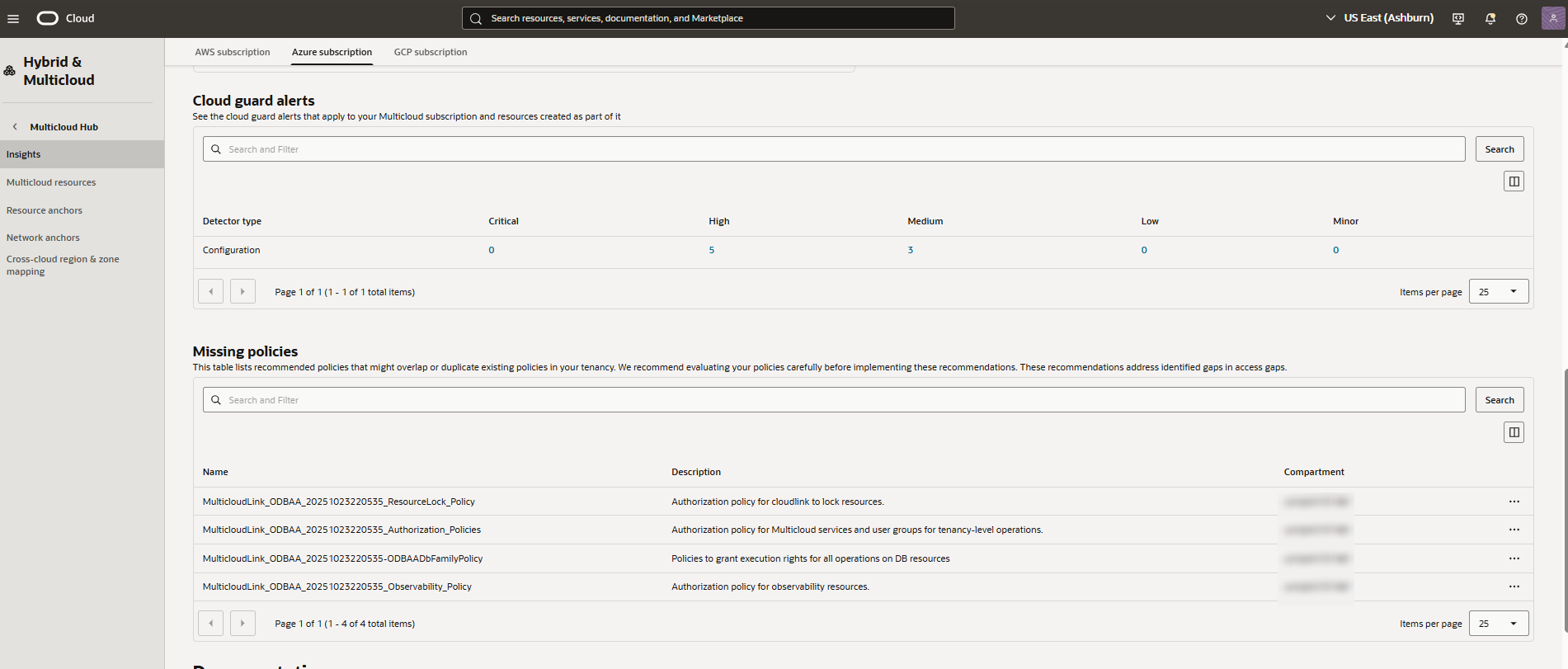Click the High column header
Screen dimensions: 1568x669
click(x=719, y=221)
